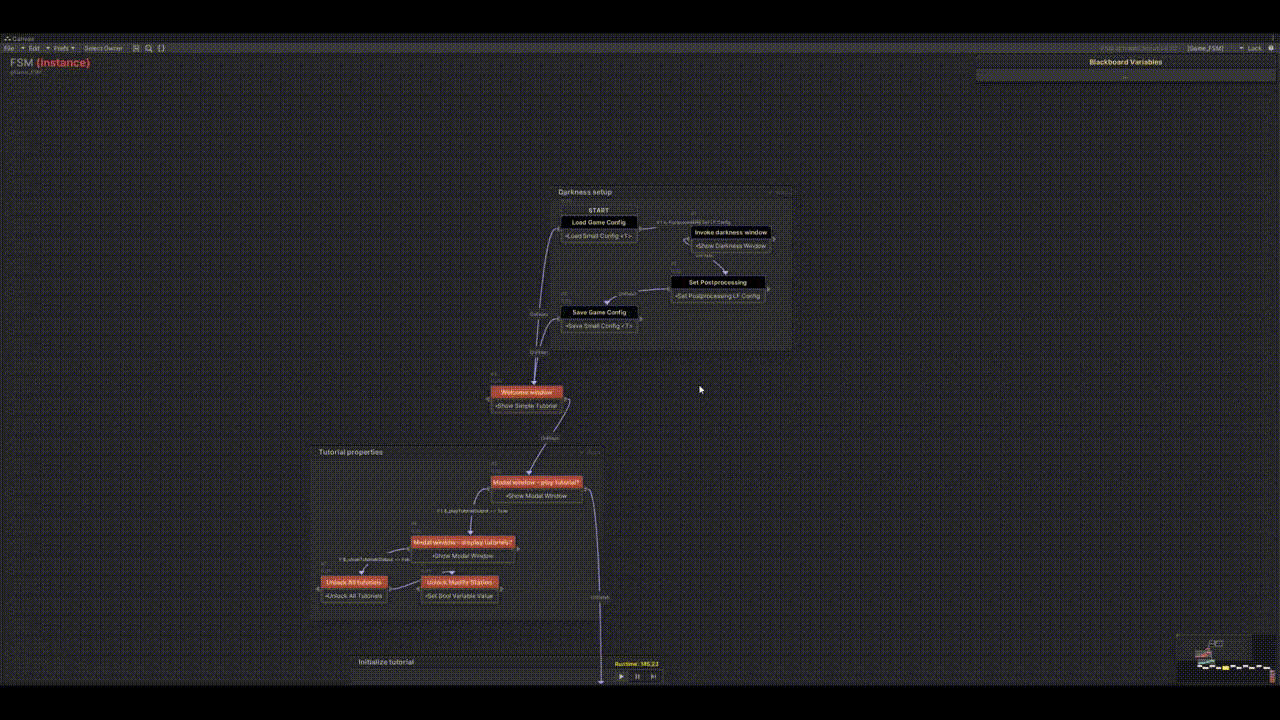Click the Load Small Config action label
1280x720 pixels.
599,236
